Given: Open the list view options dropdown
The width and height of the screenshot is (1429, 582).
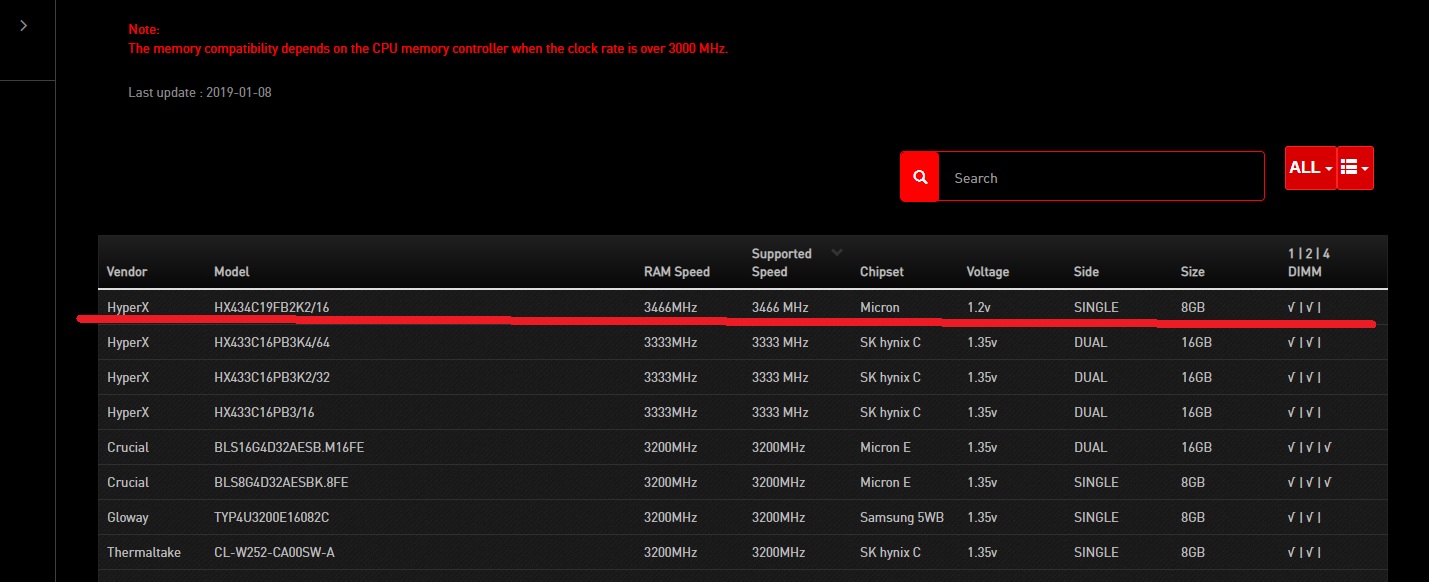Looking at the screenshot, I should [1355, 168].
